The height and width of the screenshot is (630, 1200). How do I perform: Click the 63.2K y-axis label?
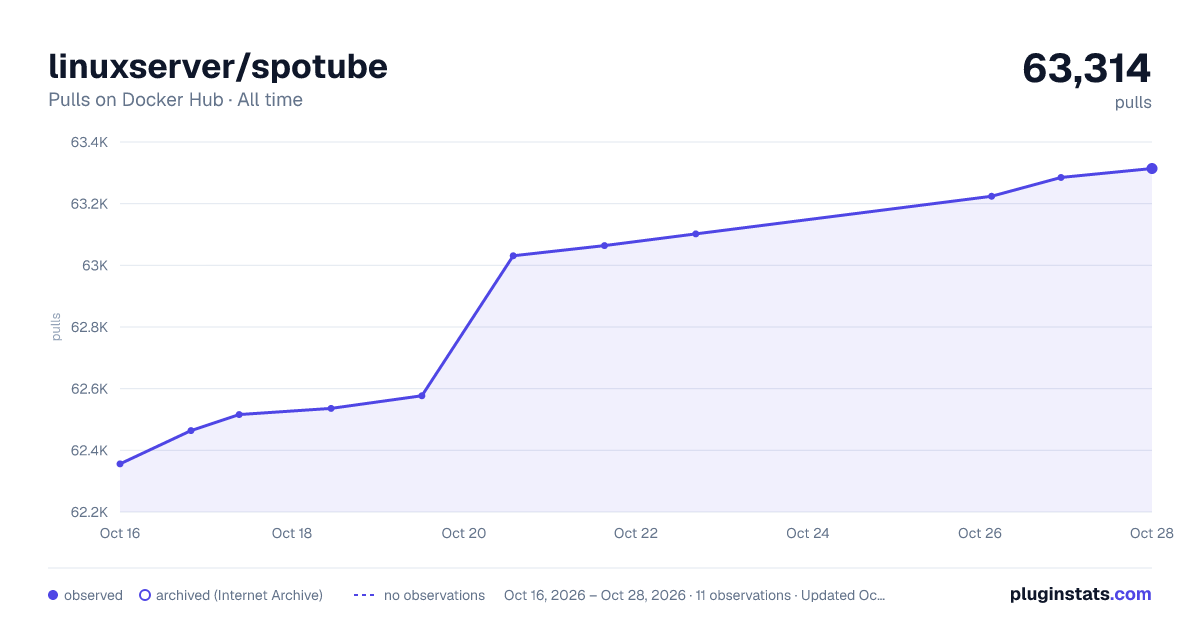(x=89, y=204)
